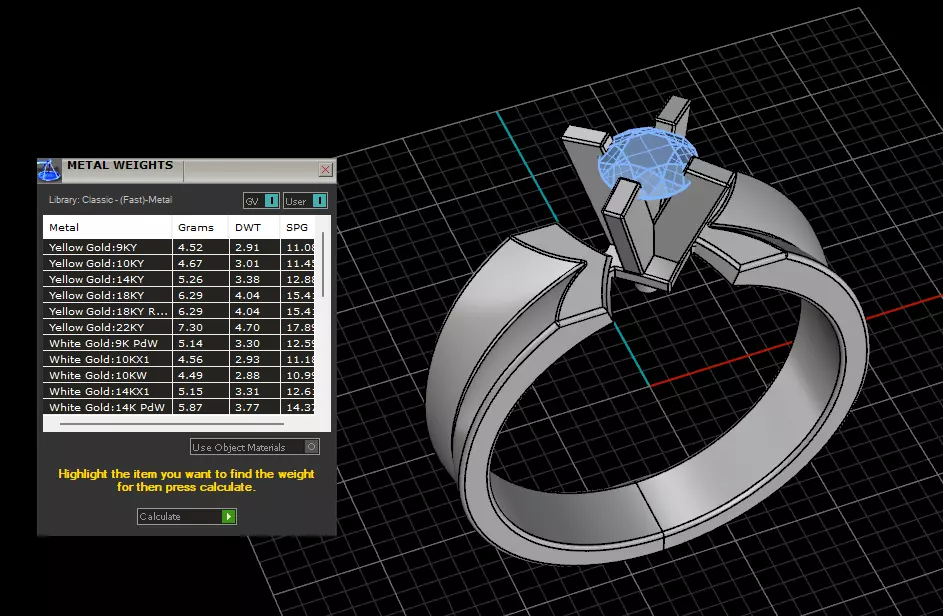Select the White Gold:14K PdW row

(179, 407)
